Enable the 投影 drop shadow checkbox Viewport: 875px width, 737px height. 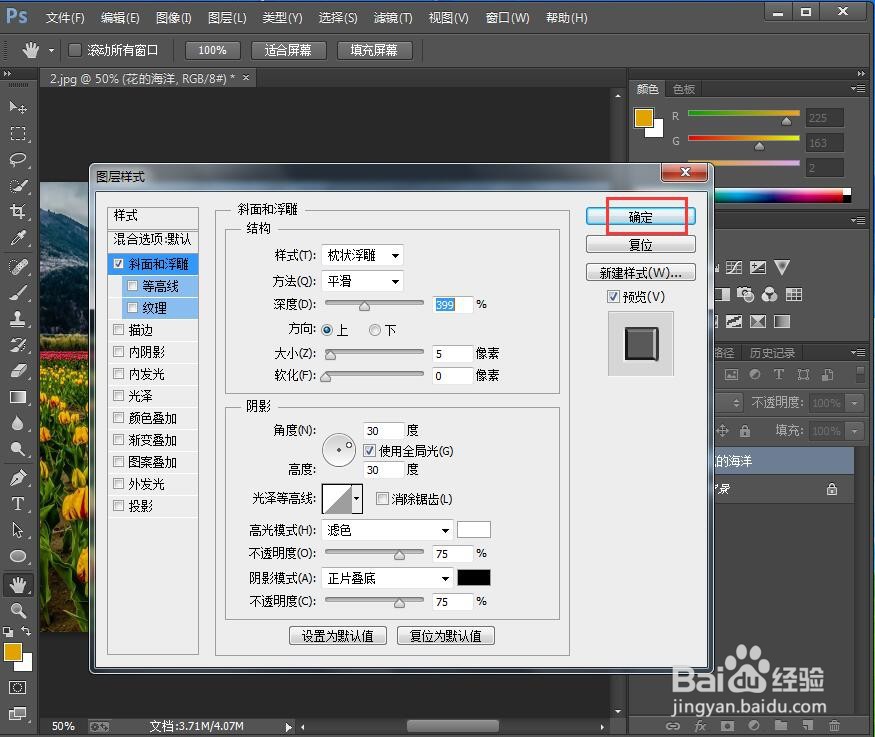[118, 505]
